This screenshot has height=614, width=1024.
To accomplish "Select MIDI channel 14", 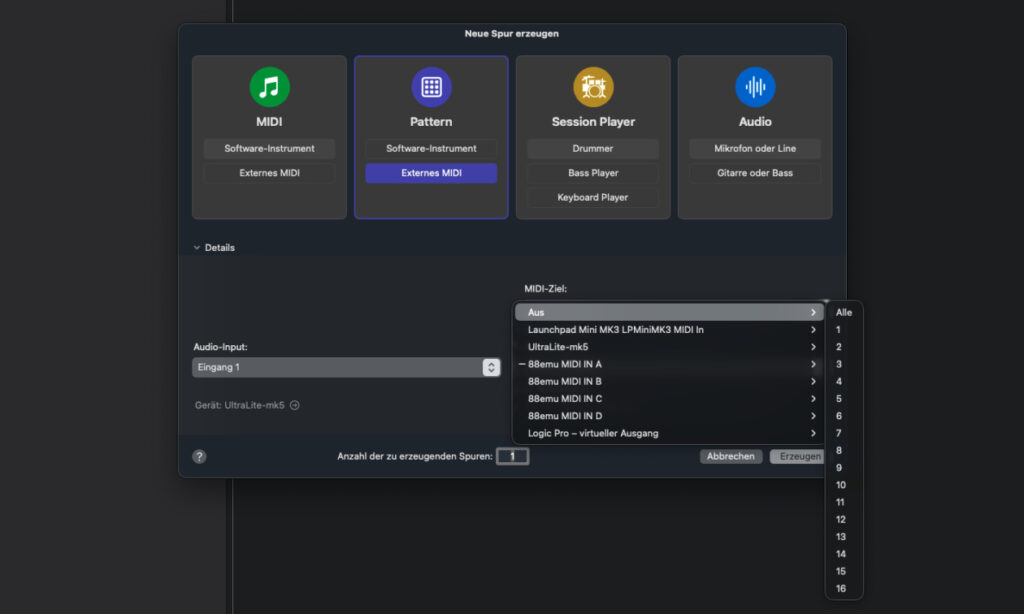I will (844, 554).
